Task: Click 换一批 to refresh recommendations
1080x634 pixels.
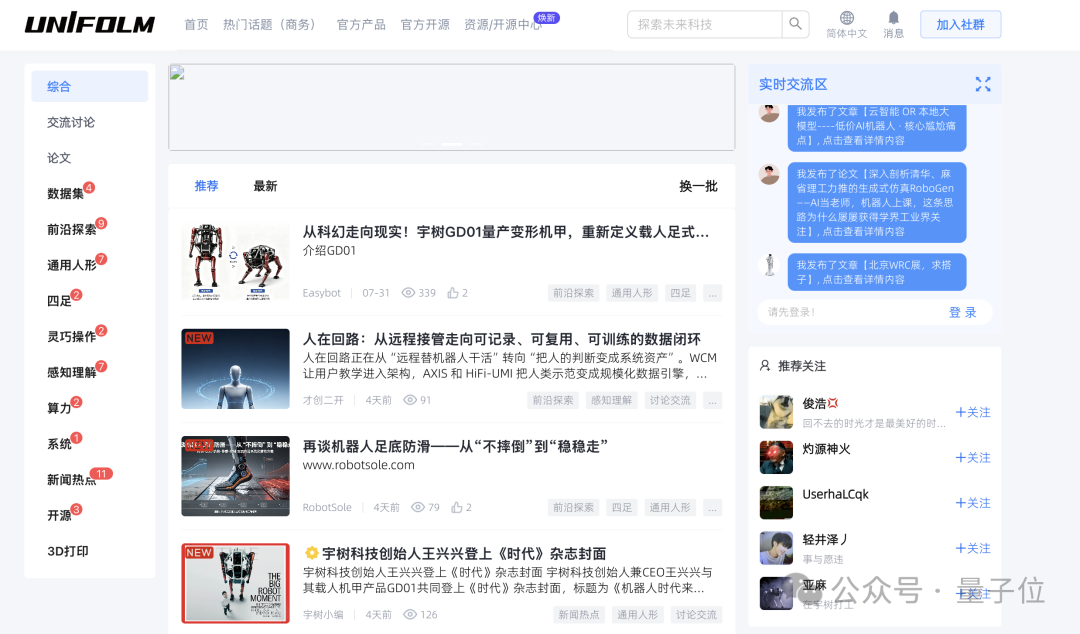Action: point(698,186)
